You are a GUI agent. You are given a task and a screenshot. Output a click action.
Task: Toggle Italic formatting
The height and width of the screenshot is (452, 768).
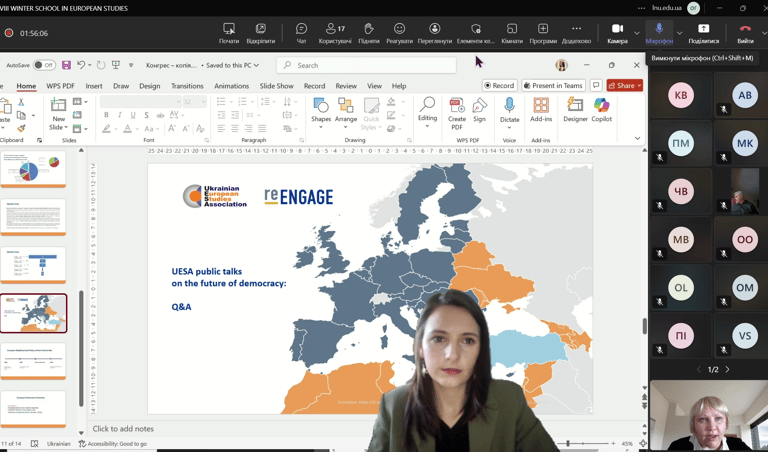click(119, 115)
